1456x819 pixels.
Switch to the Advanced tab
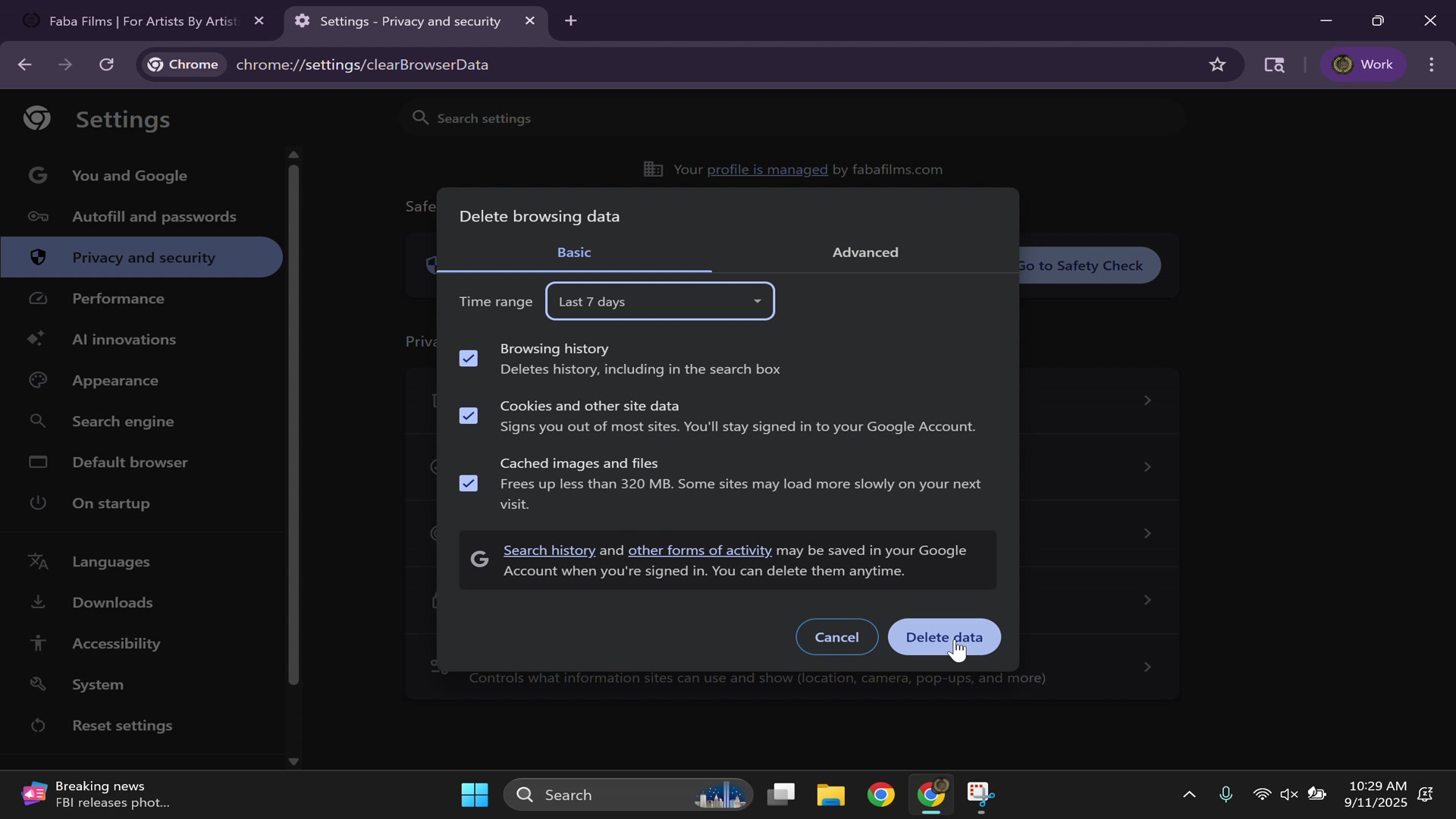[x=864, y=253]
